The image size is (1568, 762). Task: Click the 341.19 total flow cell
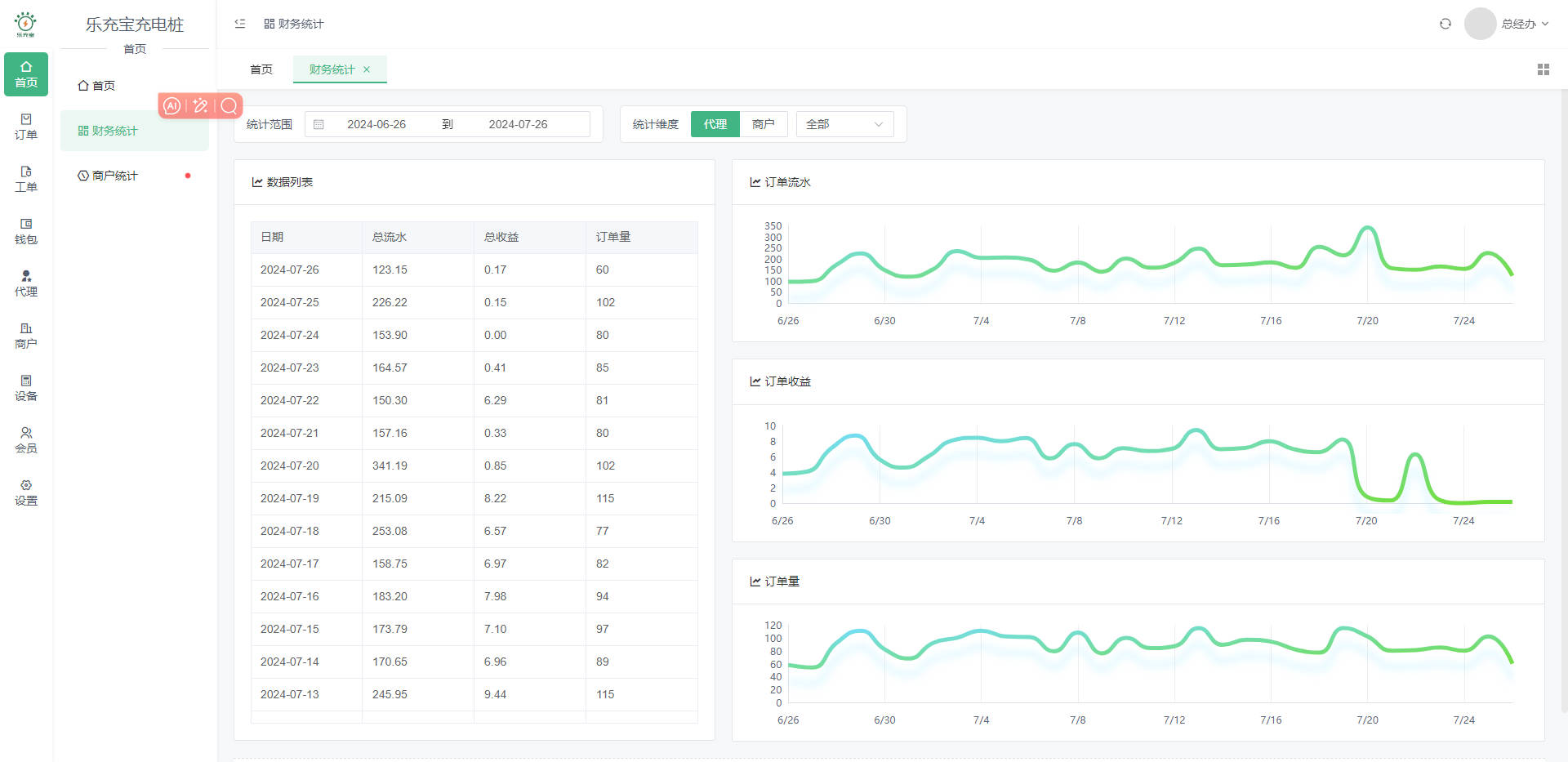[x=418, y=466]
